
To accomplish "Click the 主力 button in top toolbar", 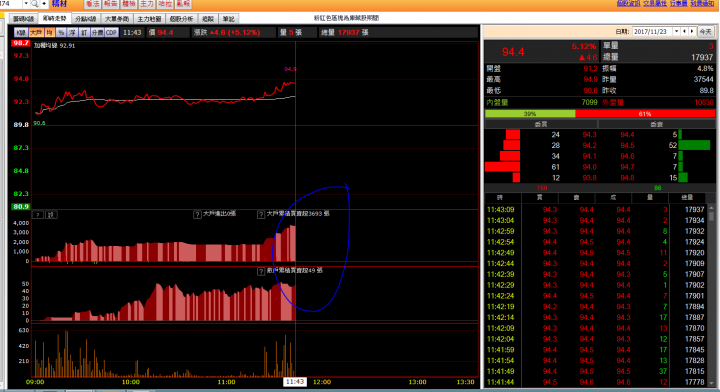I will tap(147, 4).
